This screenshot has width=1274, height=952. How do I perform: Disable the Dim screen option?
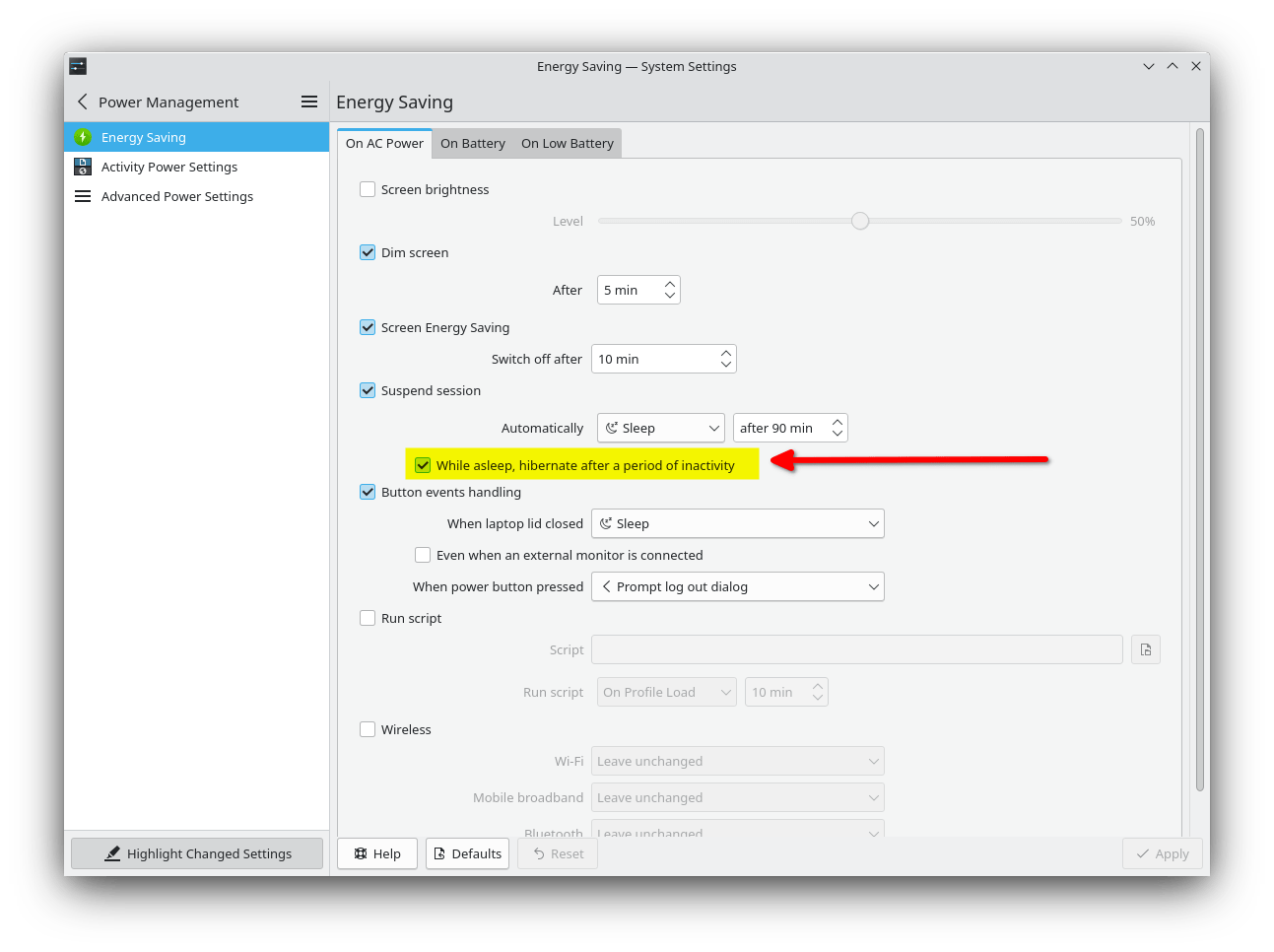click(x=368, y=252)
